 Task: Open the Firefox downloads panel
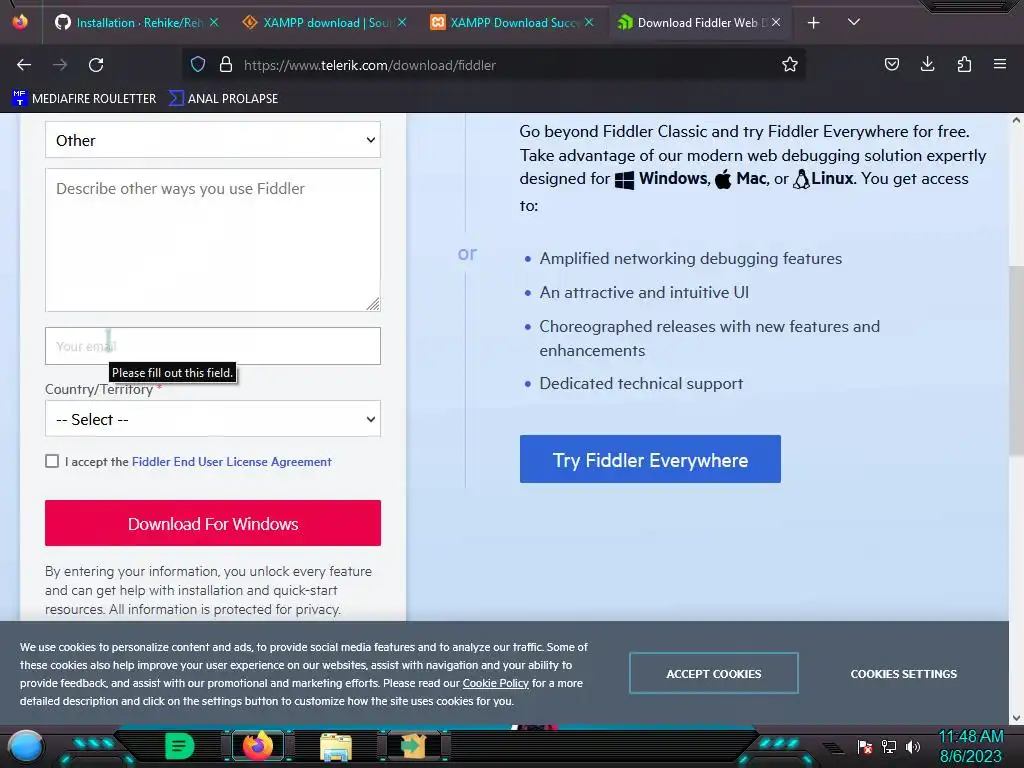tap(927, 64)
